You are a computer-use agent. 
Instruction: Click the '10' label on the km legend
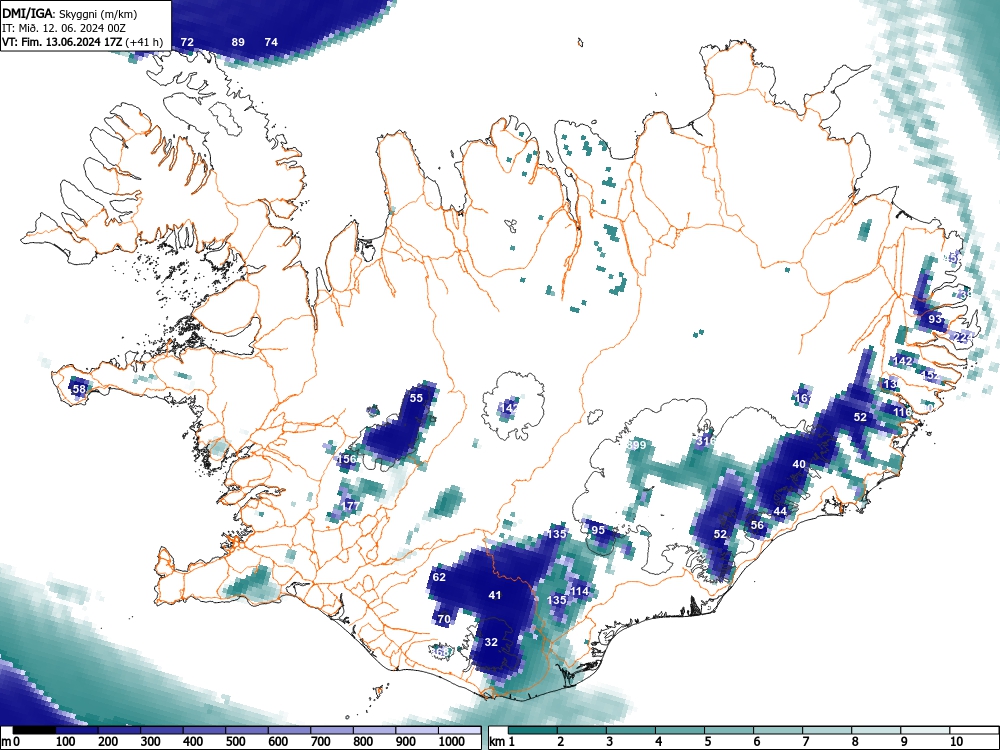tap(956, 741)
